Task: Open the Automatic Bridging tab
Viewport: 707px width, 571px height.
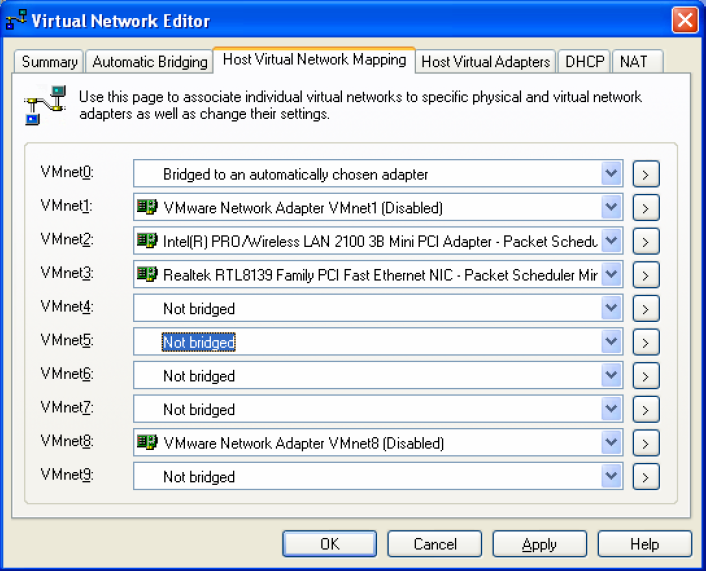Action: pyautogui.click(x=149, y=61)
